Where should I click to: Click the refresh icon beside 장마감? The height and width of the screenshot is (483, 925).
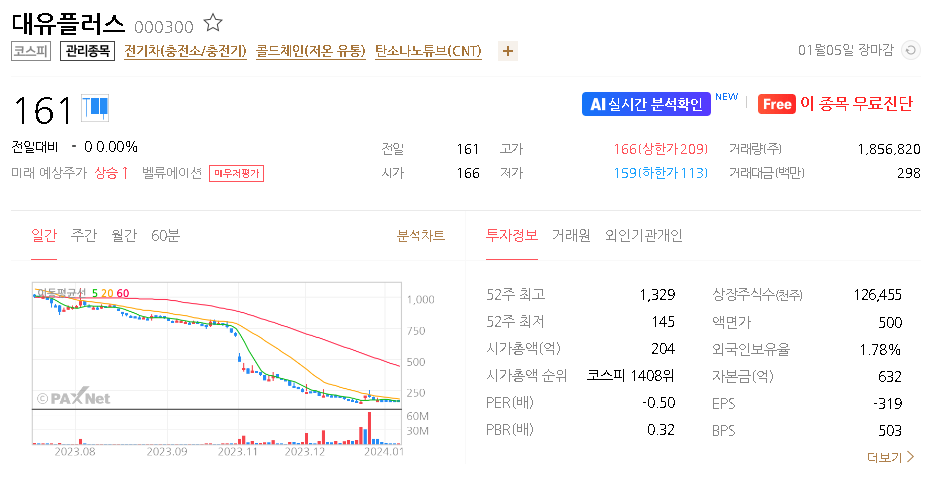click(910, 51)
